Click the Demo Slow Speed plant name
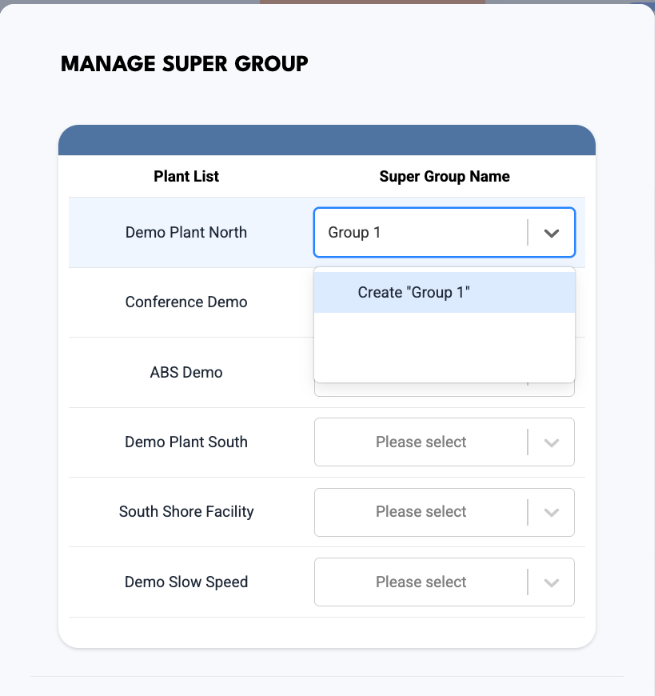This screenshot has height=696, width=655. [x=186, y=581]
